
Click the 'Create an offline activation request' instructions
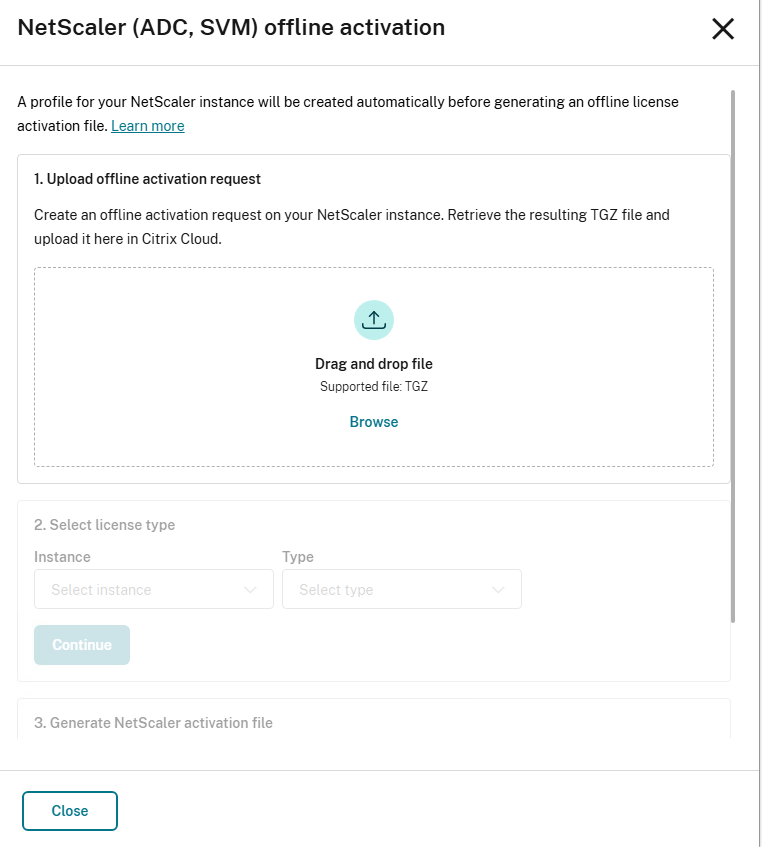point(351,224)
